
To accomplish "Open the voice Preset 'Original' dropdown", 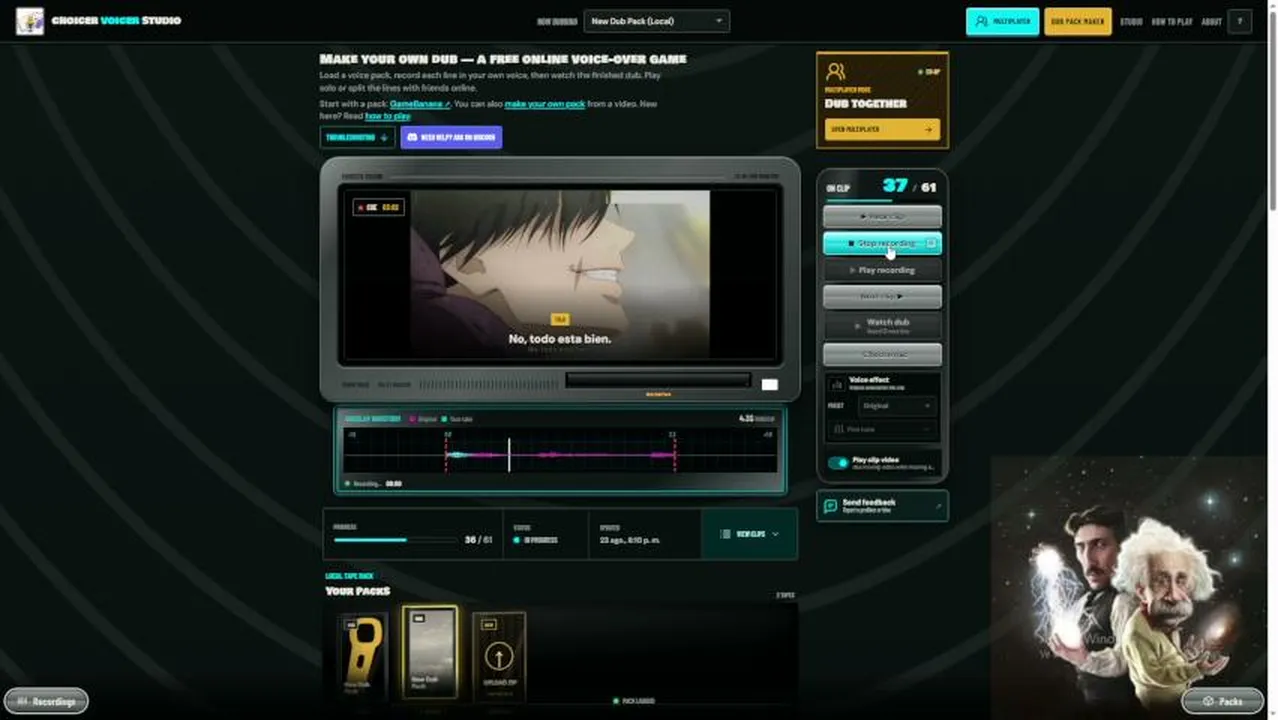I will (x=897, y=406).
